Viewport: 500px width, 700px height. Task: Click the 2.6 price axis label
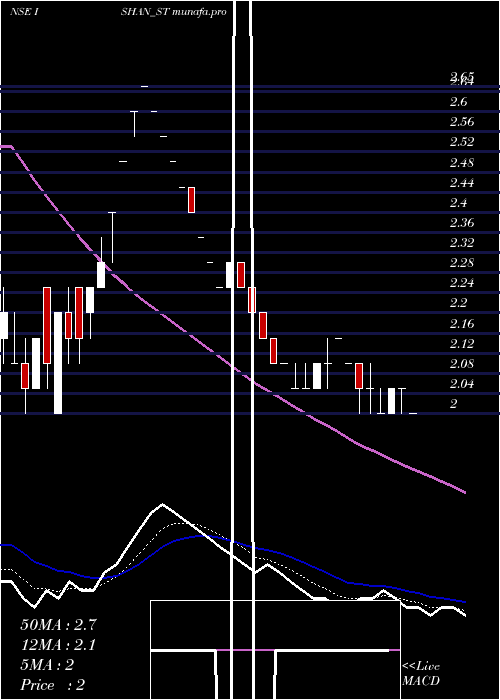[x=458, y=102]
